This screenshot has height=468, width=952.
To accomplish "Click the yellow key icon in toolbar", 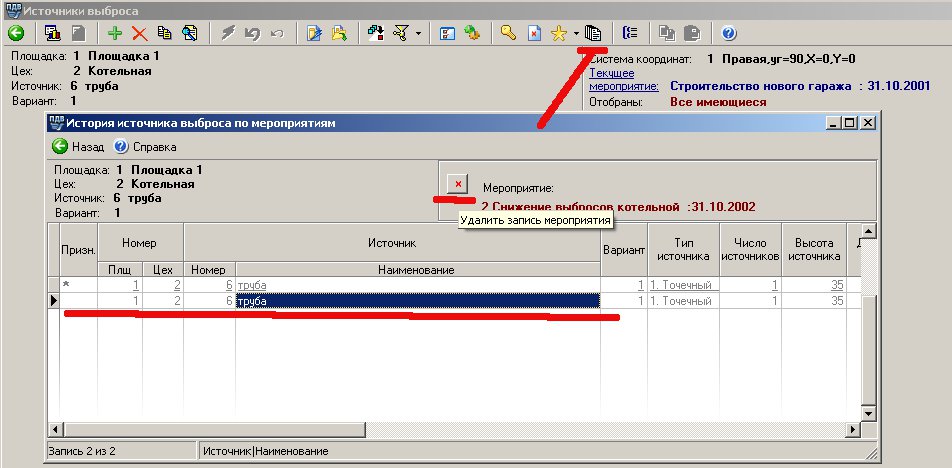I will [507, 33].
